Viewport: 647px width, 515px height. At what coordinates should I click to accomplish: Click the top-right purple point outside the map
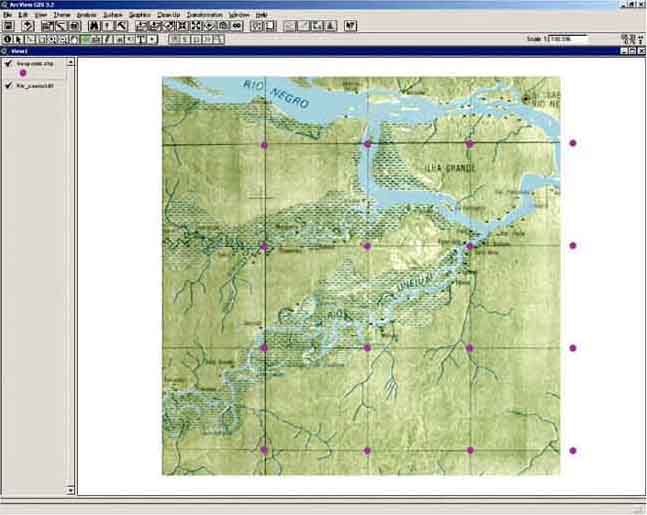click(x=573, y=143)
